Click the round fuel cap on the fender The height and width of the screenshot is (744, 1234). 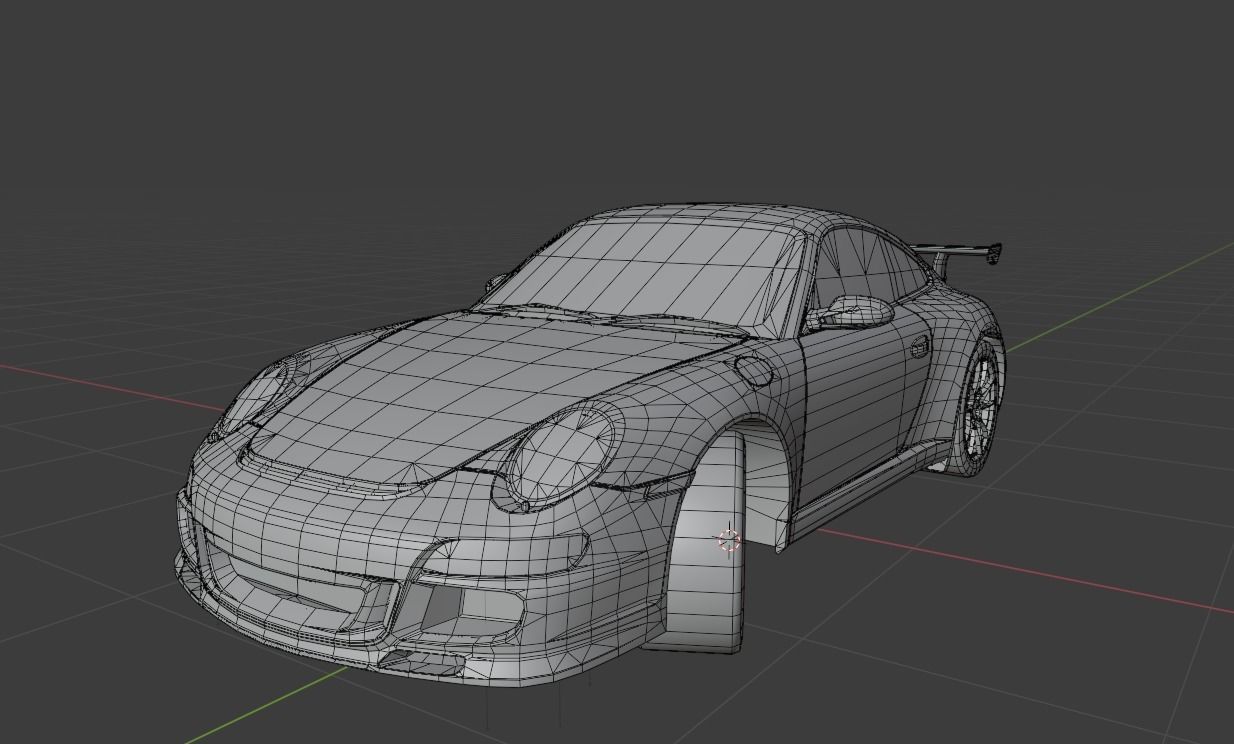pos(754,370)
